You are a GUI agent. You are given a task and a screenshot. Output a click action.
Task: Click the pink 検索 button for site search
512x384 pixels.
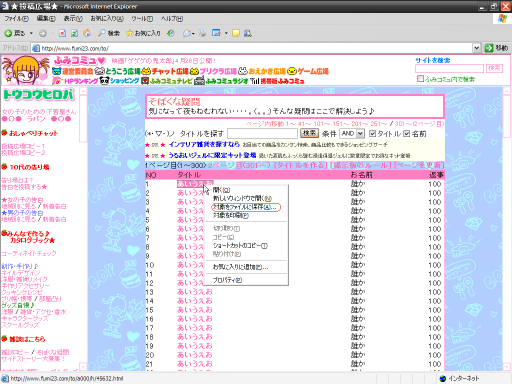point(494,68)
